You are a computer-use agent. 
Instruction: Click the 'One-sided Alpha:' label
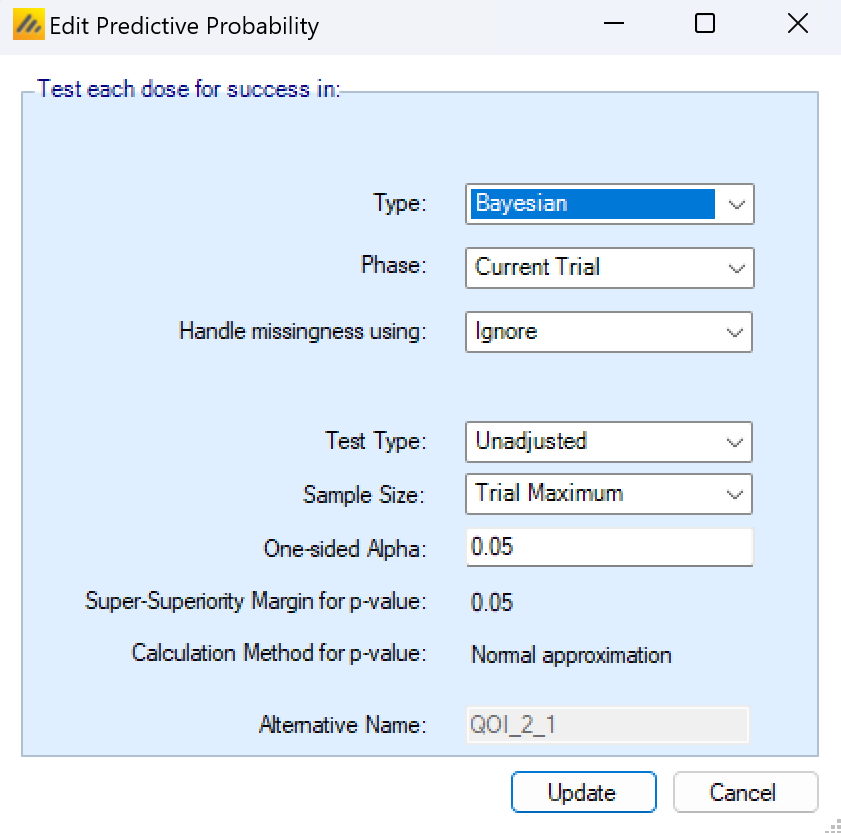345,548
